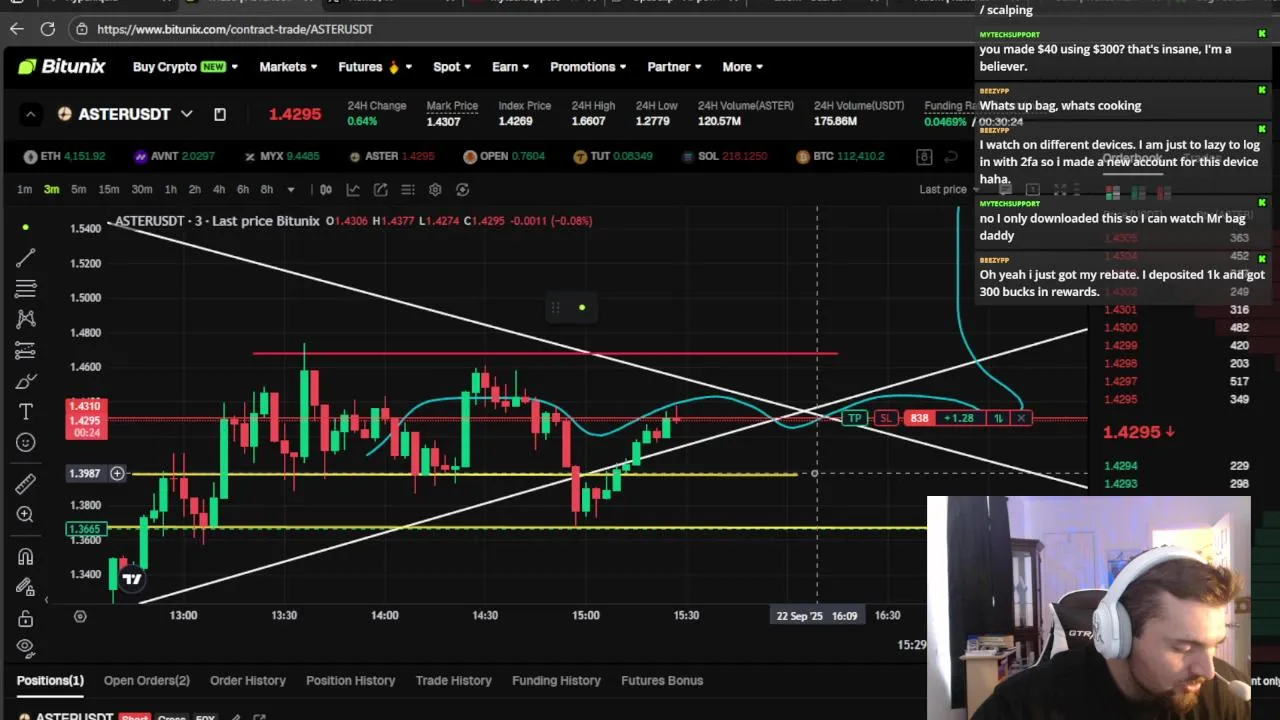
Task: Open the candlestick chart type selector
Action: (326, 189)
